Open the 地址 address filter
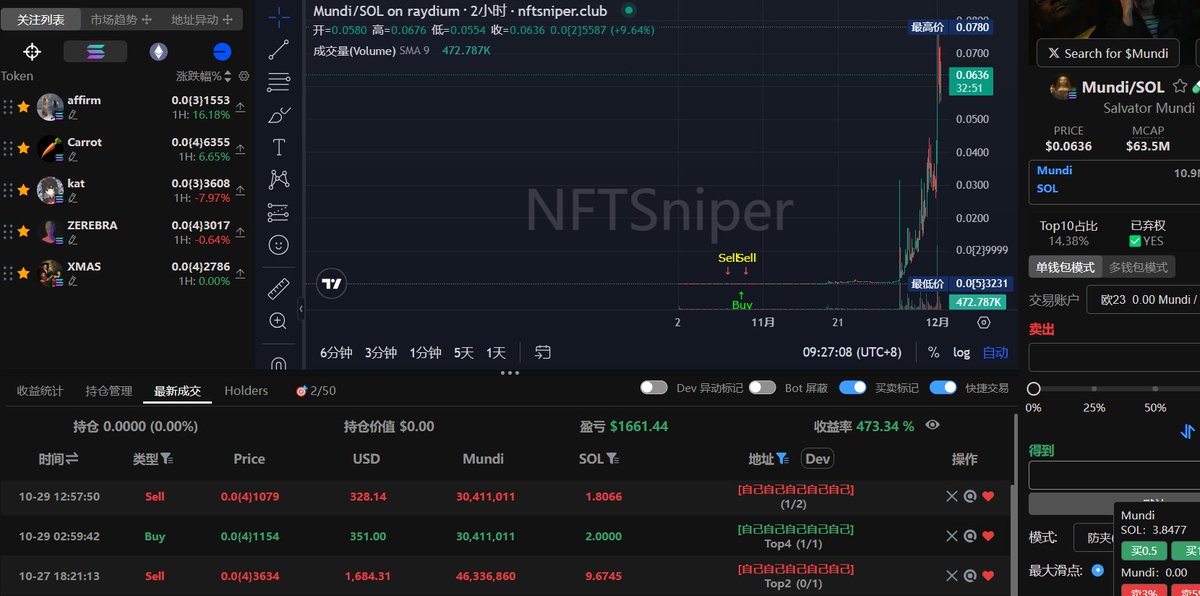The height and width of the screenshot is (596, 1200). point(782,459)
